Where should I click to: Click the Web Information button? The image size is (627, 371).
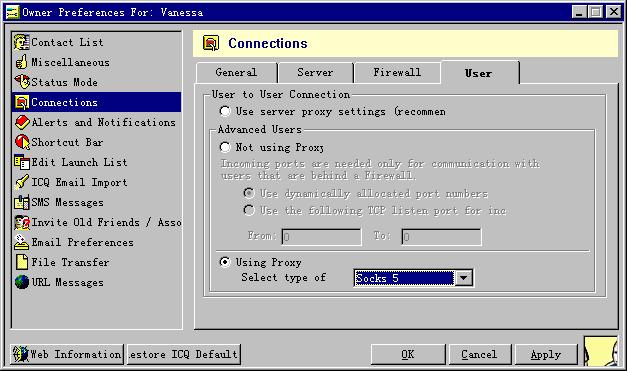[x=67, y=354]
